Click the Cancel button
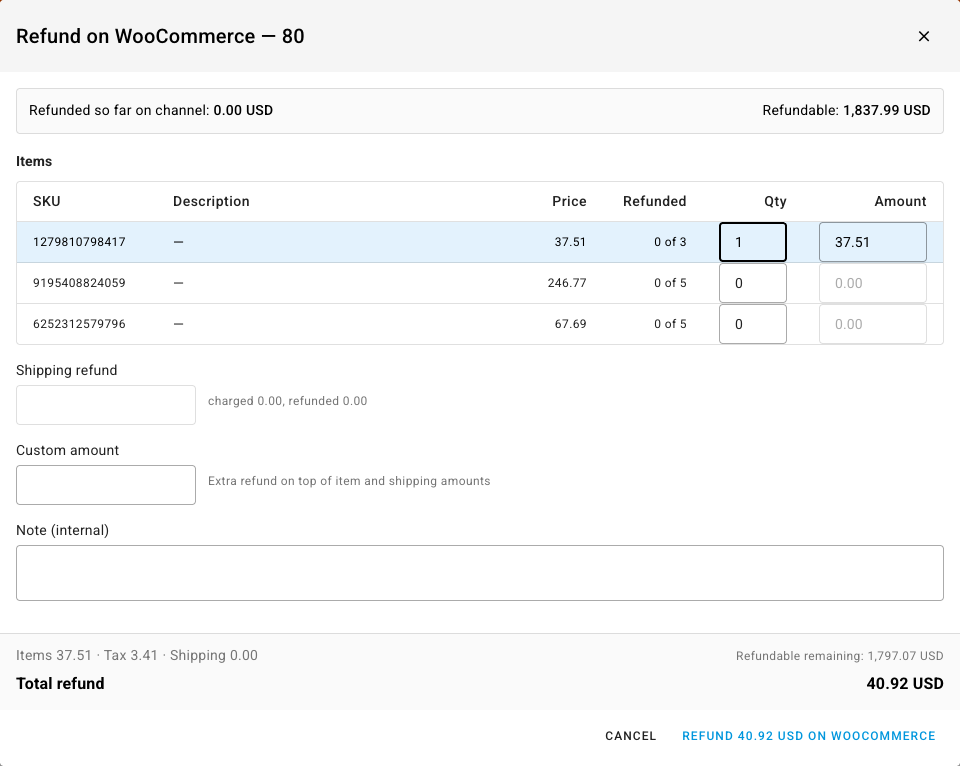 click(631, 736)
